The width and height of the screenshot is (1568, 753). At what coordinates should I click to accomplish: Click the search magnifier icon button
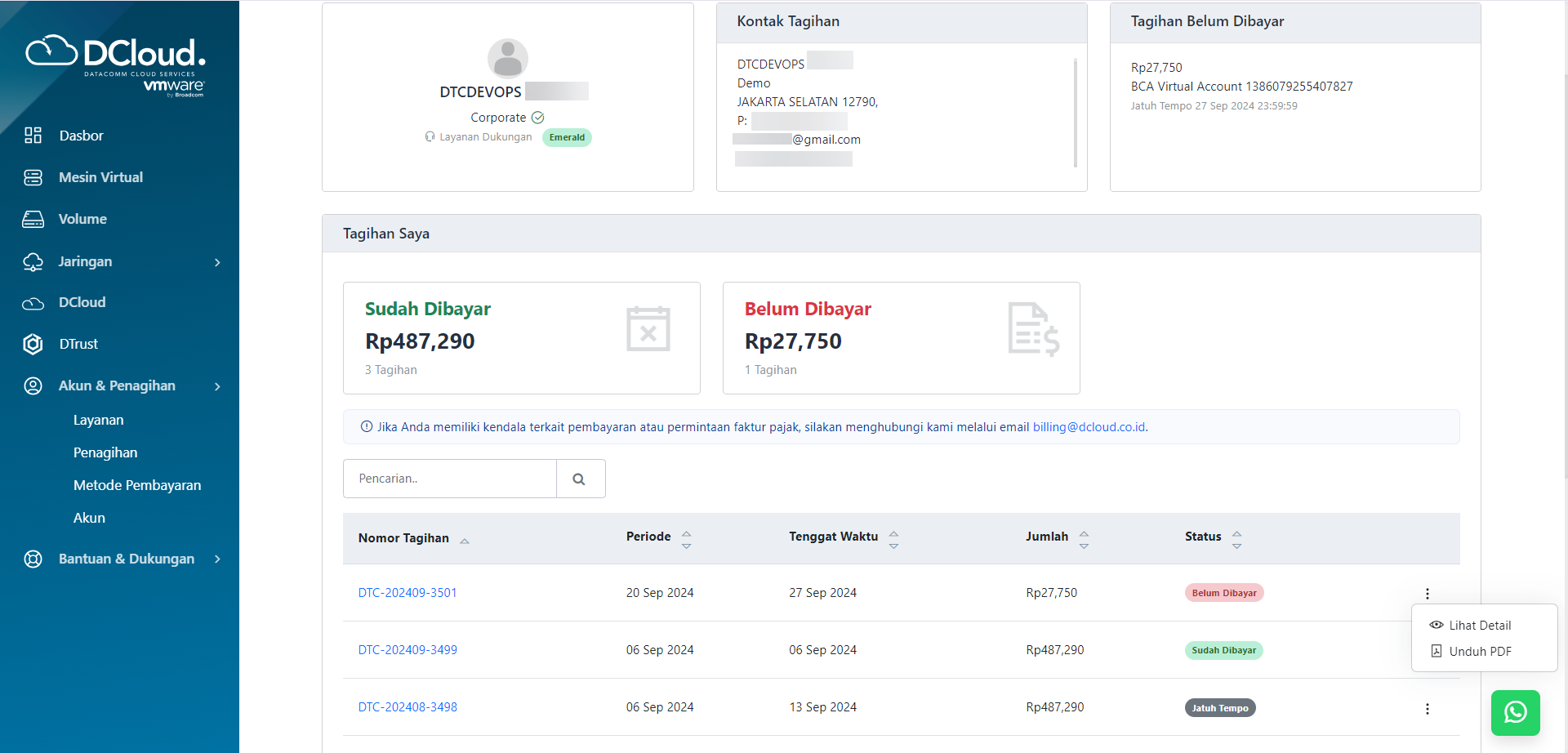pos(580,479)
